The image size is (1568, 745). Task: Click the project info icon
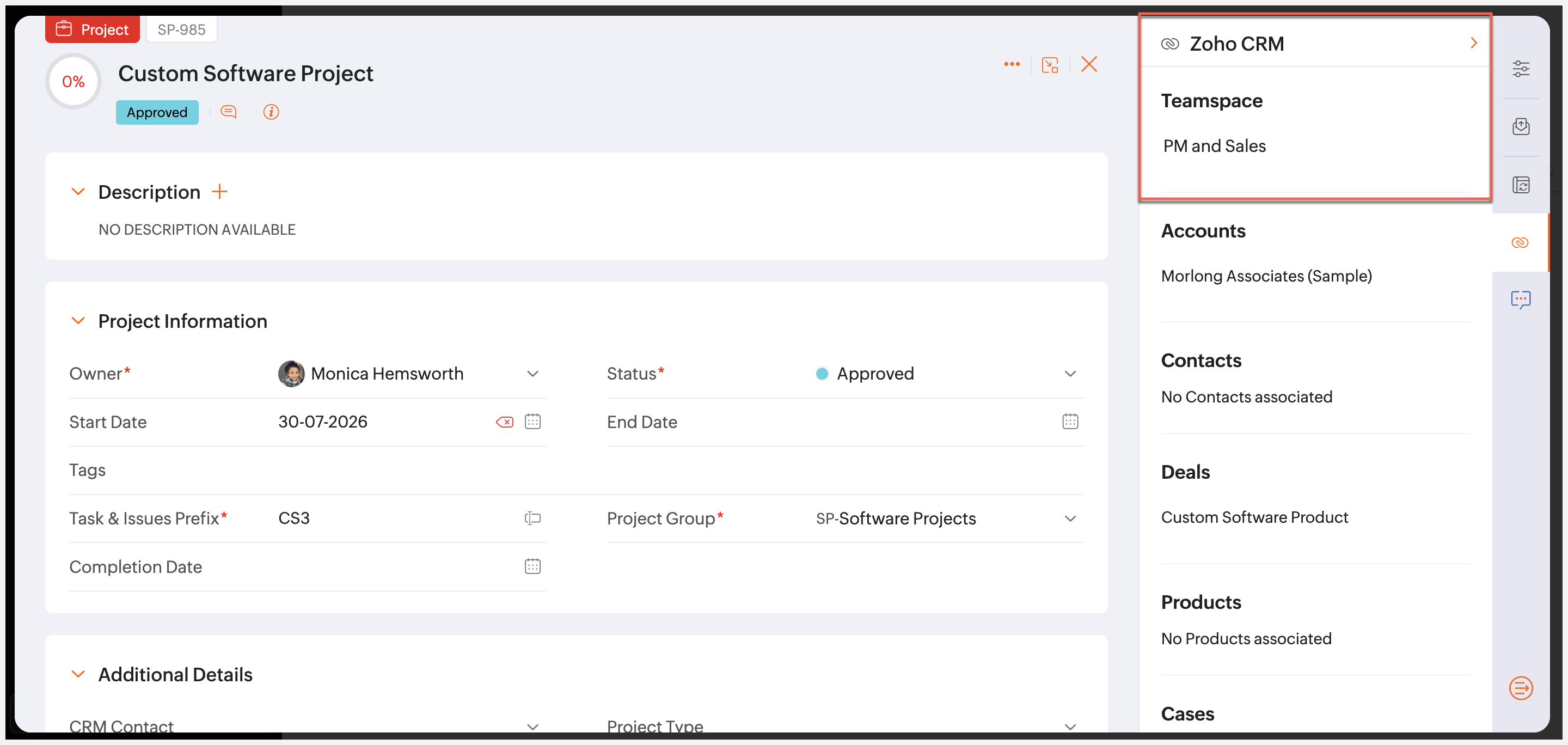point(271,112)
